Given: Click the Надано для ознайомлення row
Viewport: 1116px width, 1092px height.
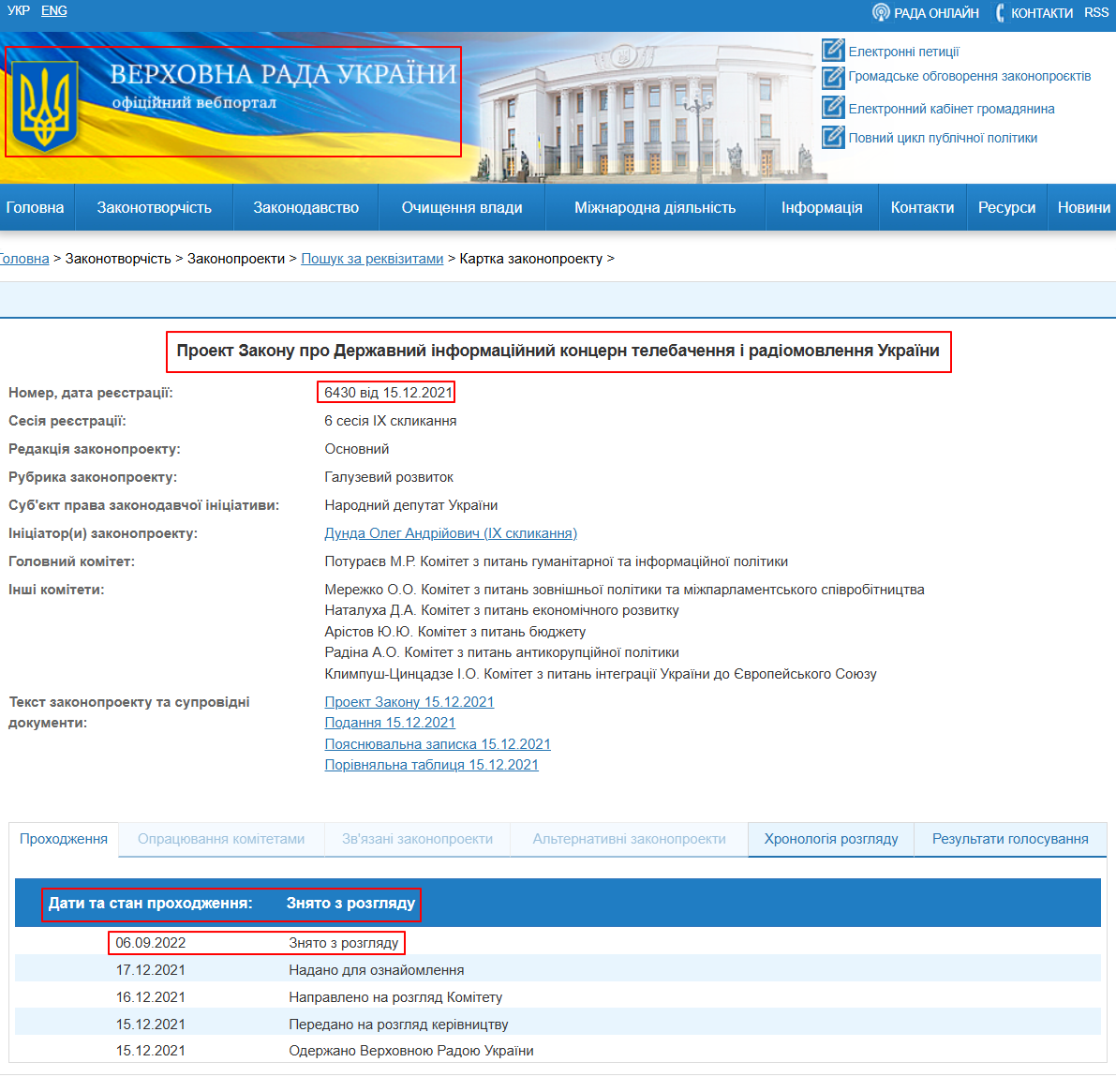Looking at the screenshot, I should tap(558, 969).
